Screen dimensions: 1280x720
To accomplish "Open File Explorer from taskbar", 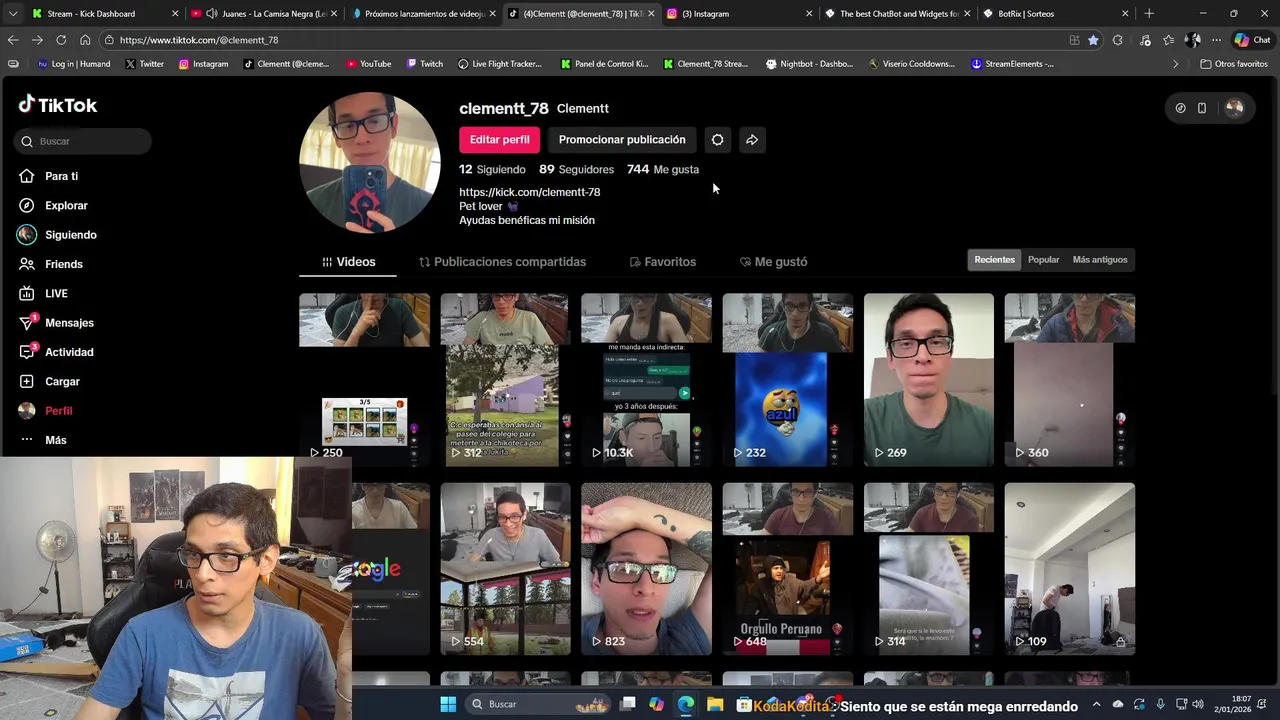I will click(715, 704).
